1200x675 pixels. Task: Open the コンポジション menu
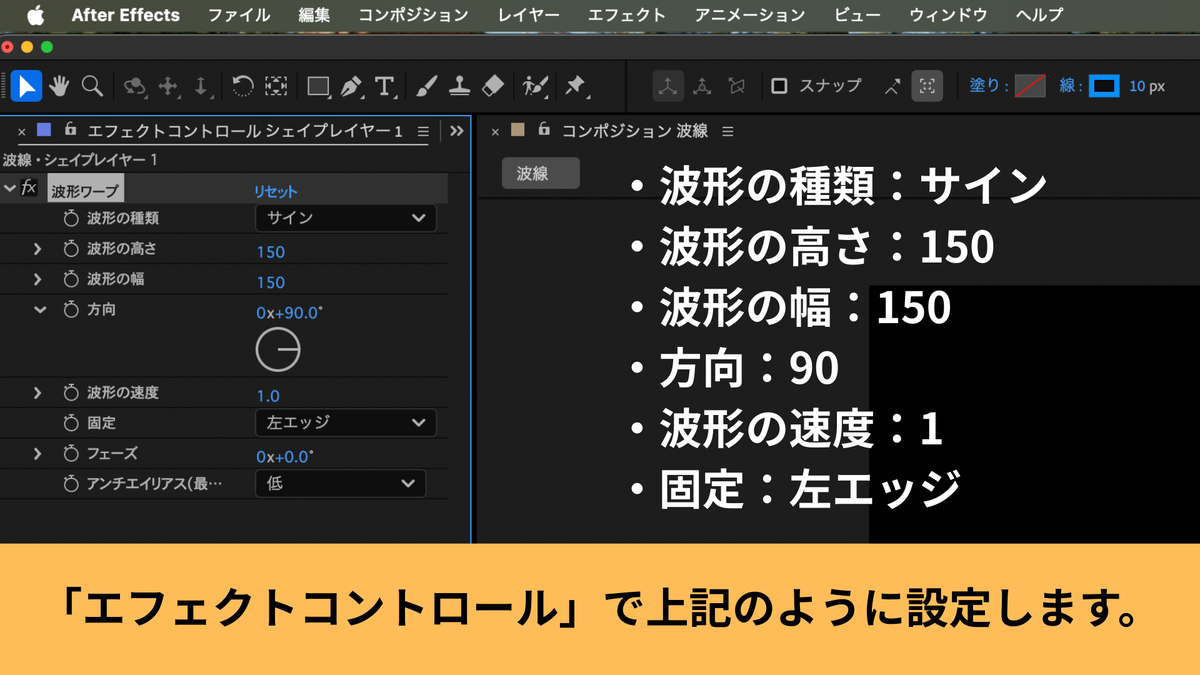click(413, 15)
